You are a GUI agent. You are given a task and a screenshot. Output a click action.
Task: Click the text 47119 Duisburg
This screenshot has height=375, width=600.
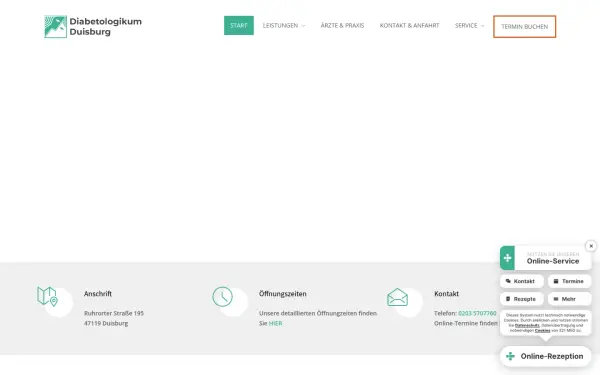106,323
